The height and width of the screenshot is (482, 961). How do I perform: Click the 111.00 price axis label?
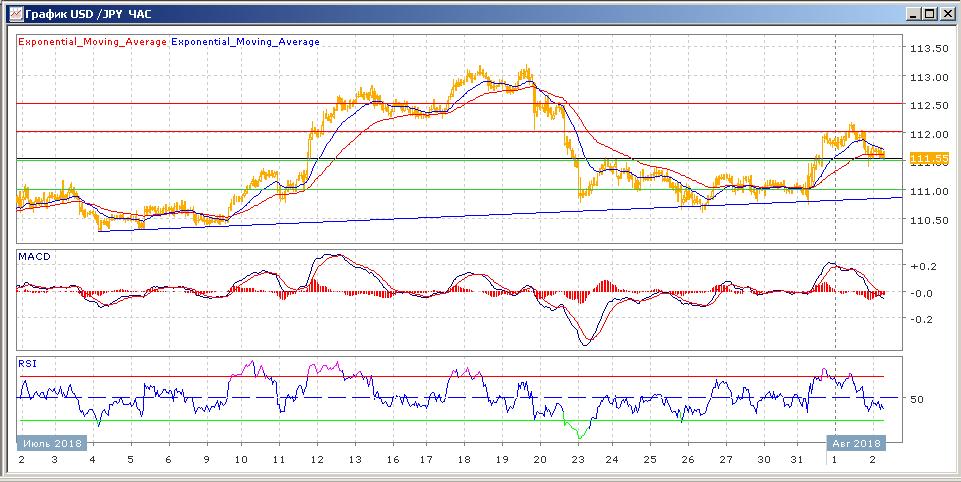point(927,191)
